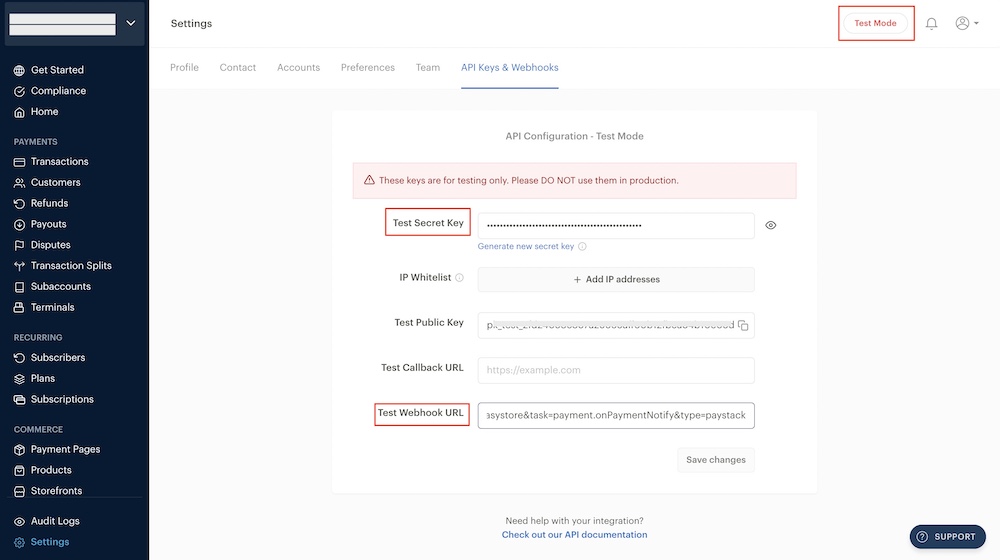The height and width of the screenshot is (560, 1000).
Task: Click the IP Whitelist info icon
Action: coord(460,278)
